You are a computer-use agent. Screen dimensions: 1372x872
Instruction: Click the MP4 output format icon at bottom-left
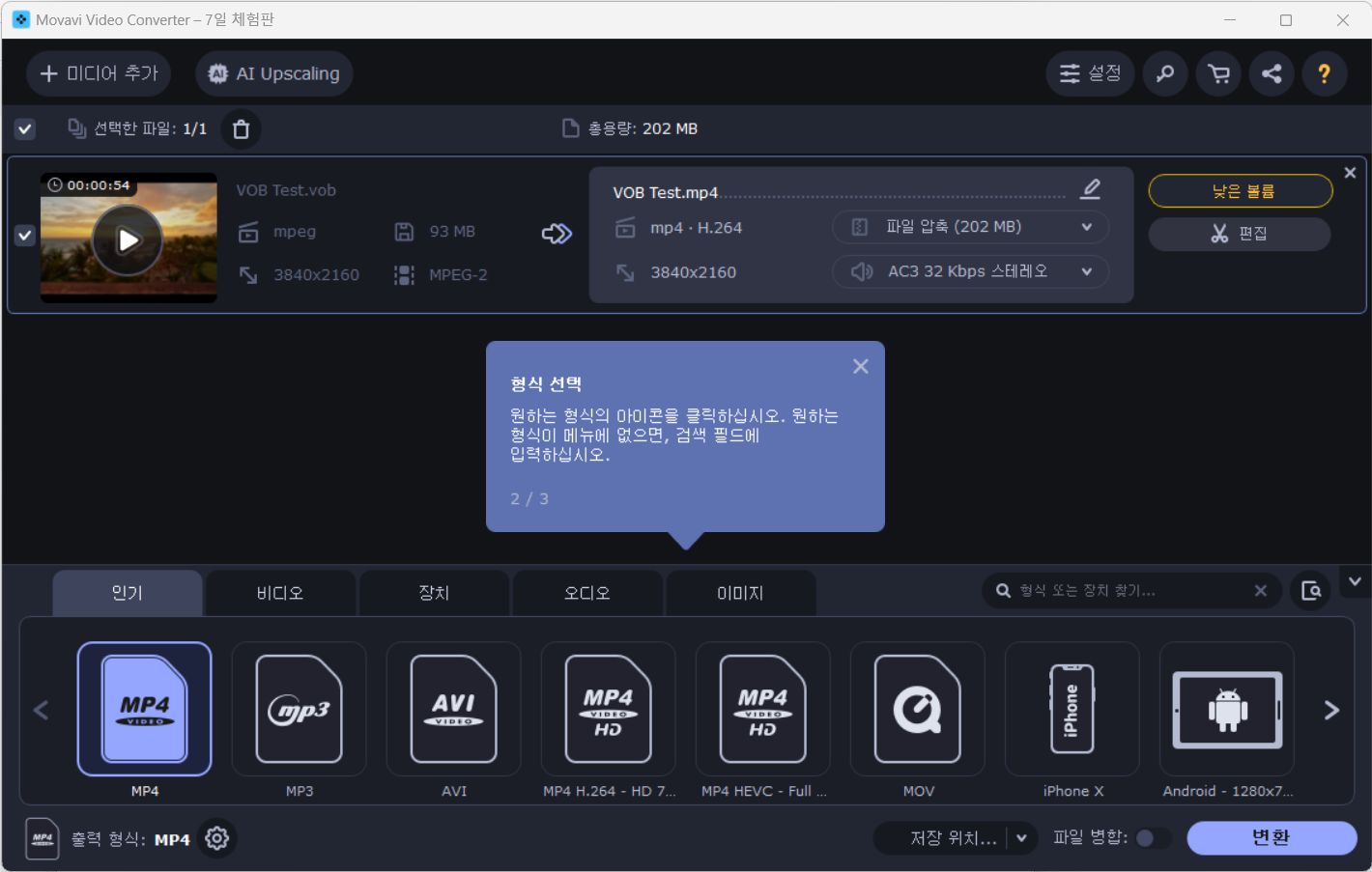tap(43, 838)
